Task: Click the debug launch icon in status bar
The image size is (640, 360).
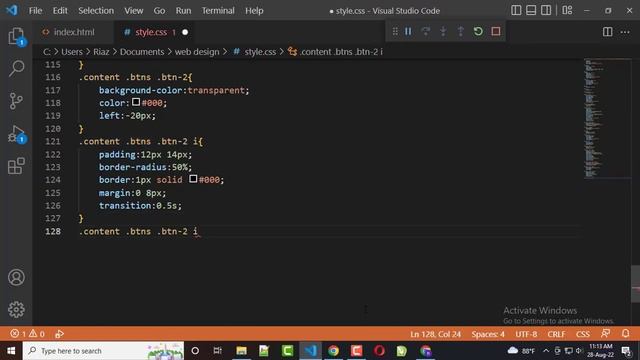Action: pos(59,334)
